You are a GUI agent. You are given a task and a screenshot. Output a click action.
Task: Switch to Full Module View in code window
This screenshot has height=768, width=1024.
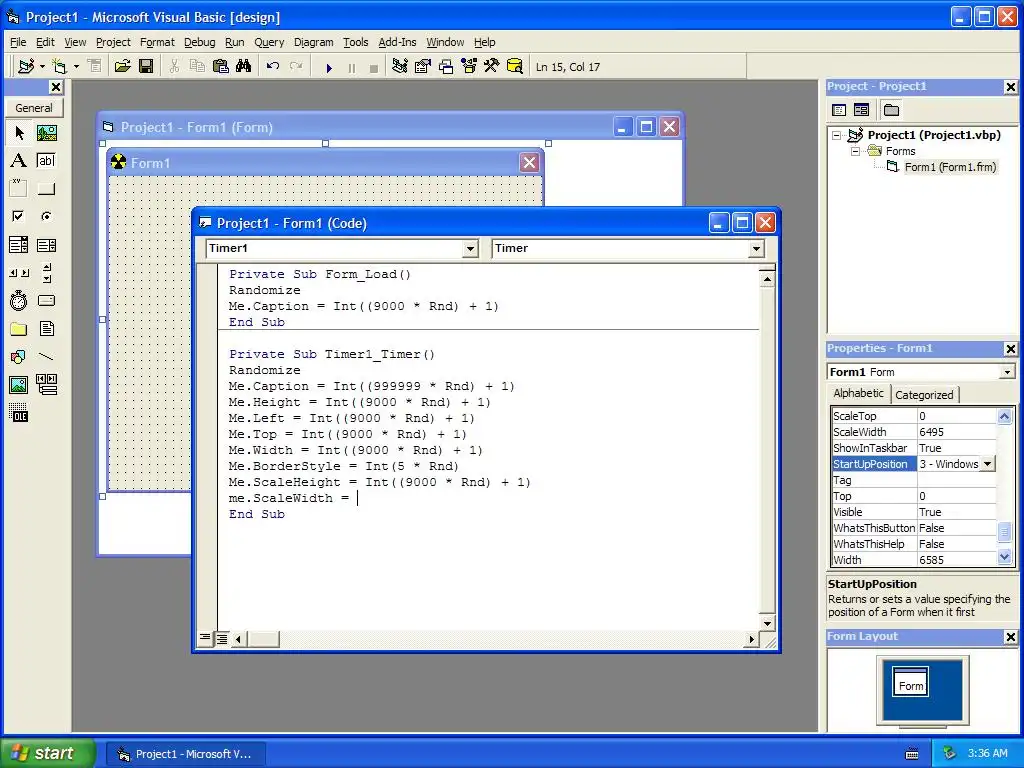click(222, 639)
